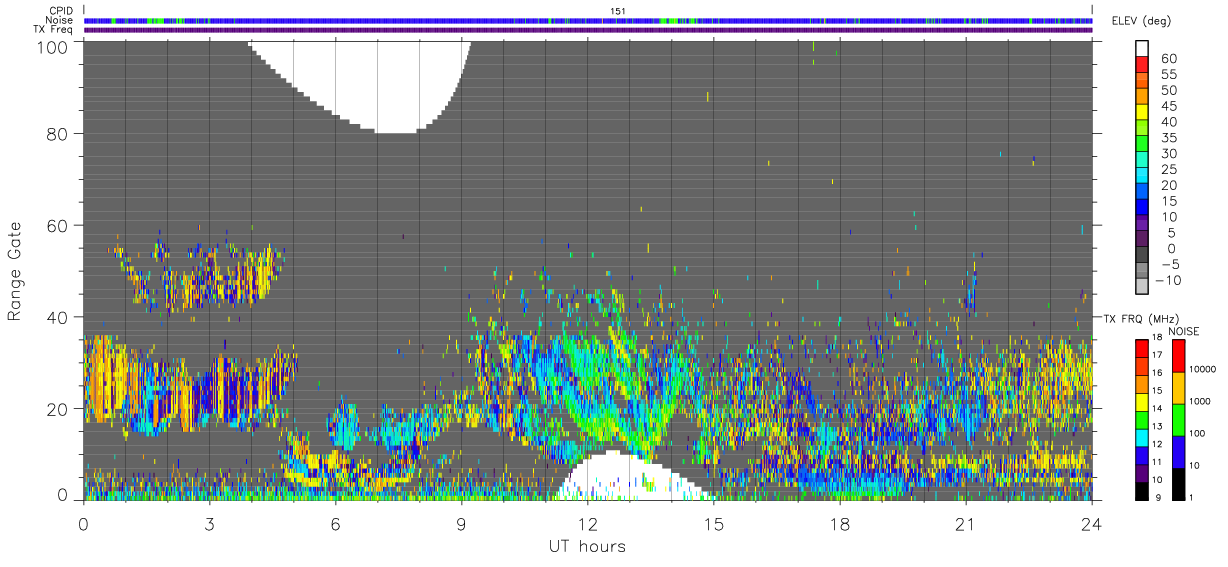Click the "55" label on the ELEV scale
Viewport: 1228px width, 567px height.
(x=1167, y=75)
